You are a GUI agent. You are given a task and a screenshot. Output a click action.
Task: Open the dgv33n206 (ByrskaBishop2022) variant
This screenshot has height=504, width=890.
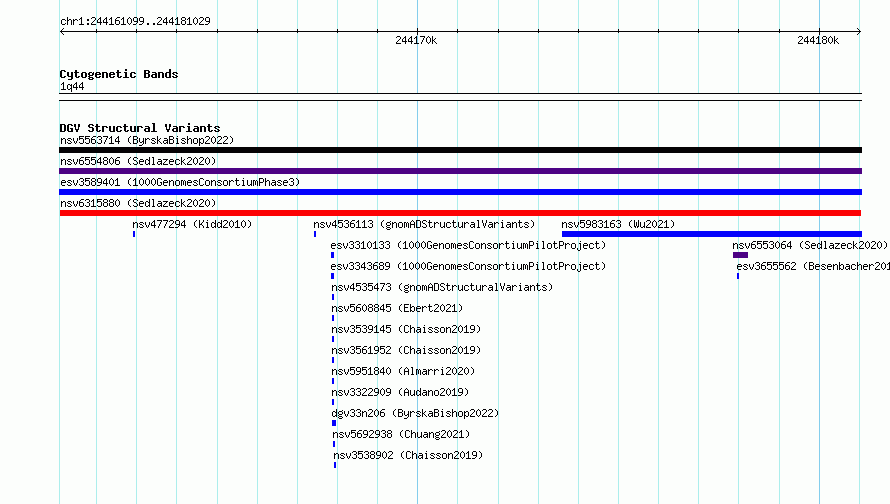[x=415, y=413]
